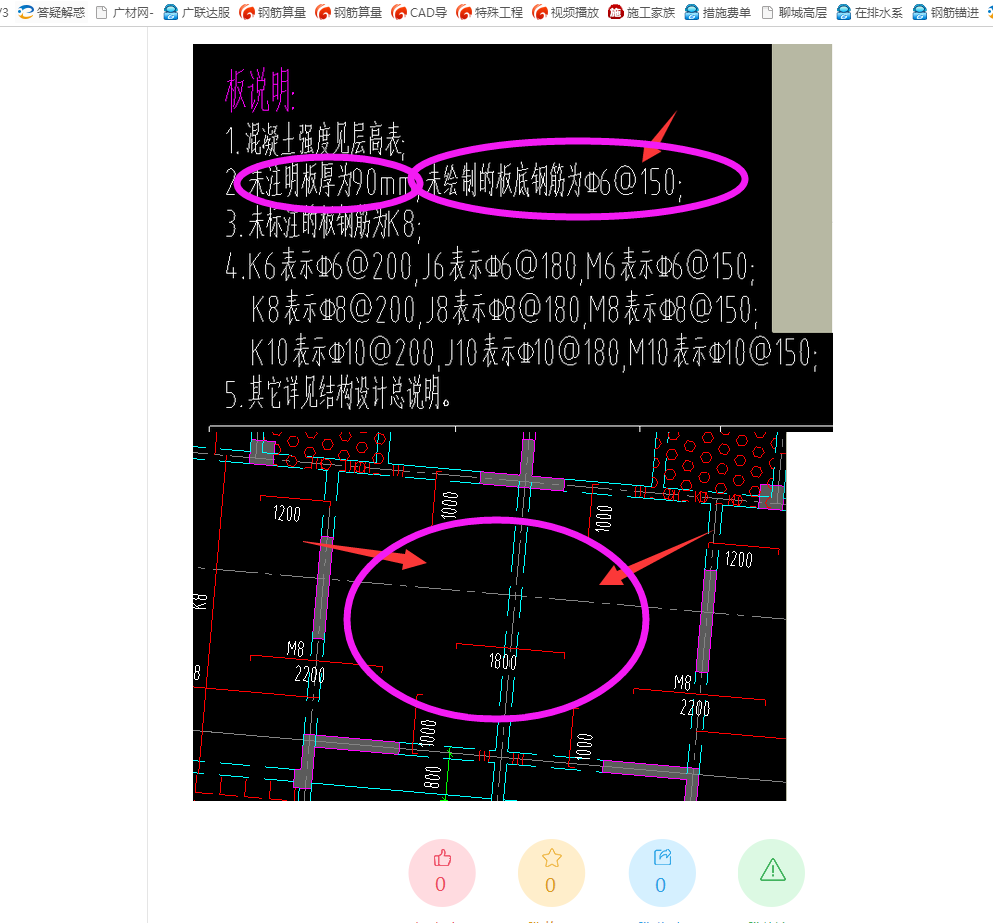
Task: Open the 广材网 bookmark
Action: pos(125,13)
